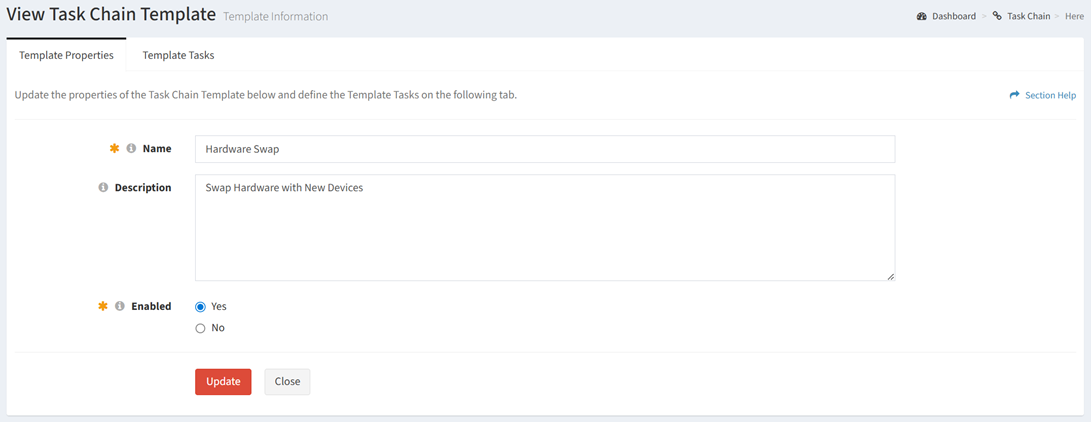The height and width of the screenshot is (422, 1091).
Task: Select the No radio button
Action: click(x=200, y=328)
